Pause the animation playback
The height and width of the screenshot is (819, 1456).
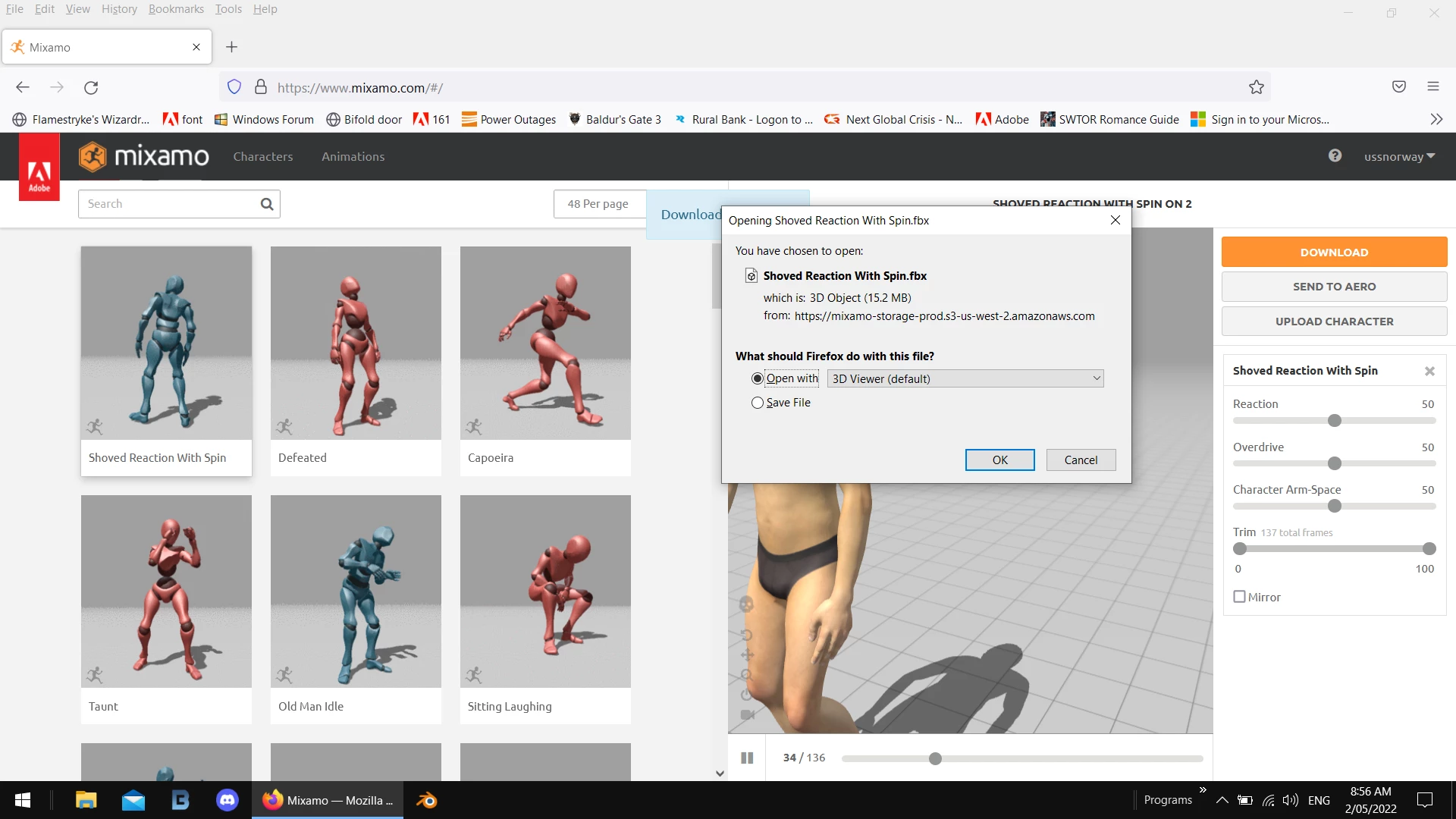[x=747, y=758]
